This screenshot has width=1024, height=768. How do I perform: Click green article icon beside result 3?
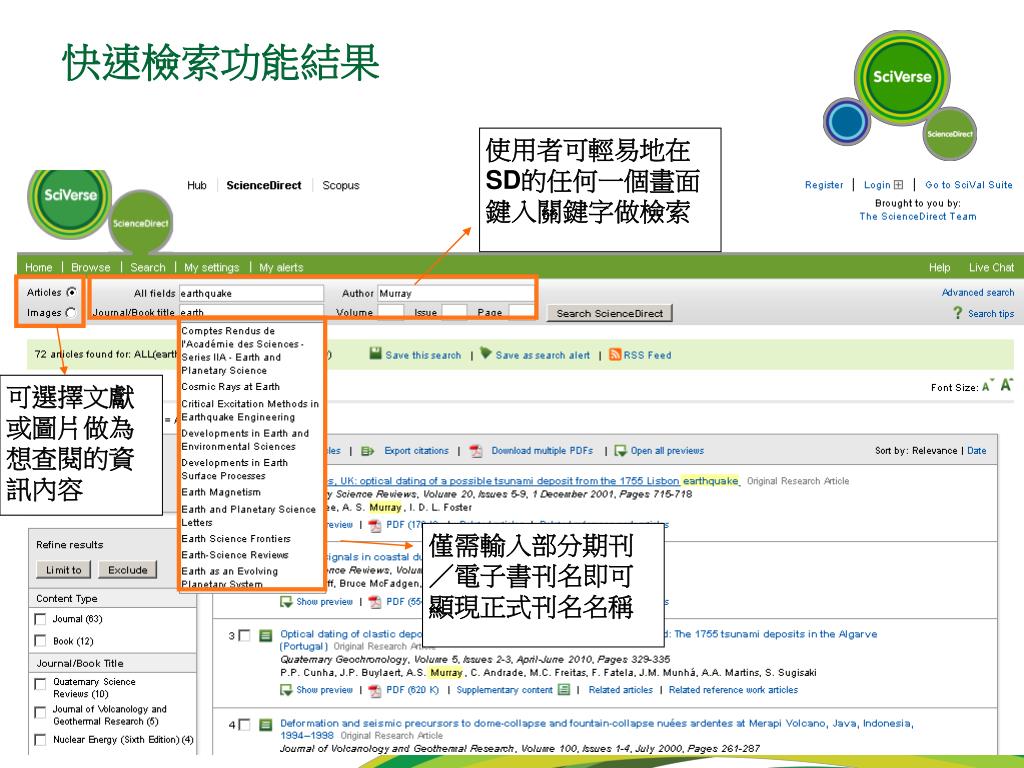(265, 635)
